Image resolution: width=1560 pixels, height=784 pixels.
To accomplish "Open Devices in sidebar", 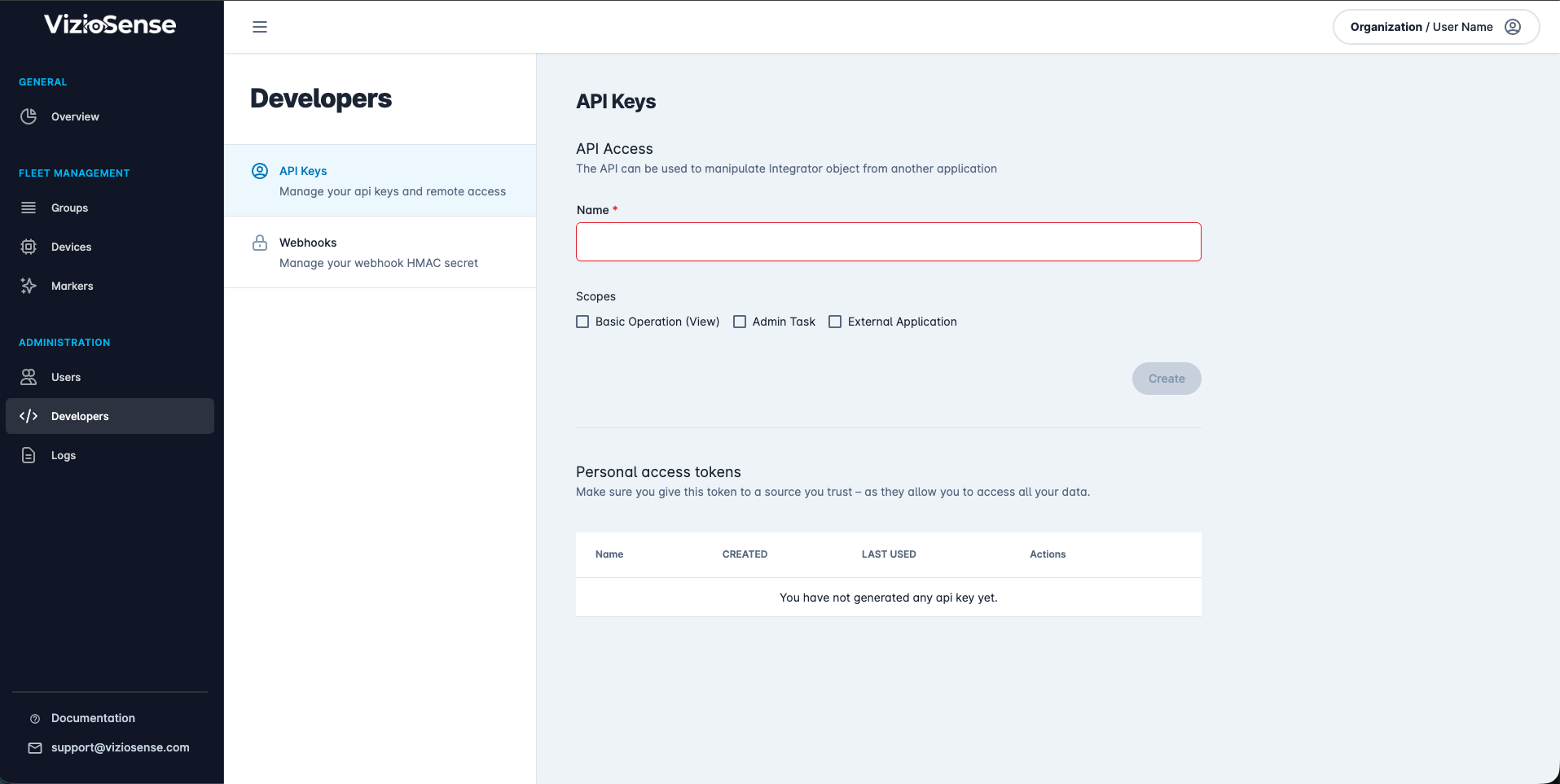I will point(110,247).
